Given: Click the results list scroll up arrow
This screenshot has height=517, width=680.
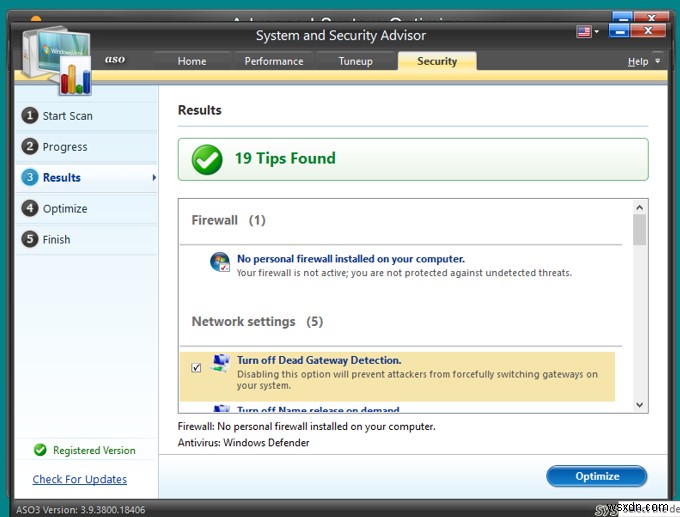Looking at the screenshot, I should point(639,207).
